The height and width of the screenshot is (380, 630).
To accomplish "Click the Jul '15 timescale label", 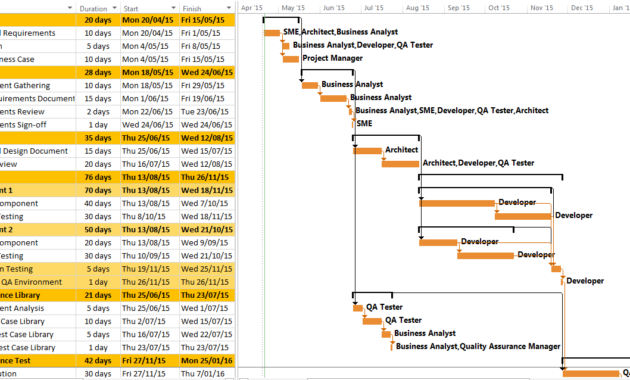I will point(374,8).
